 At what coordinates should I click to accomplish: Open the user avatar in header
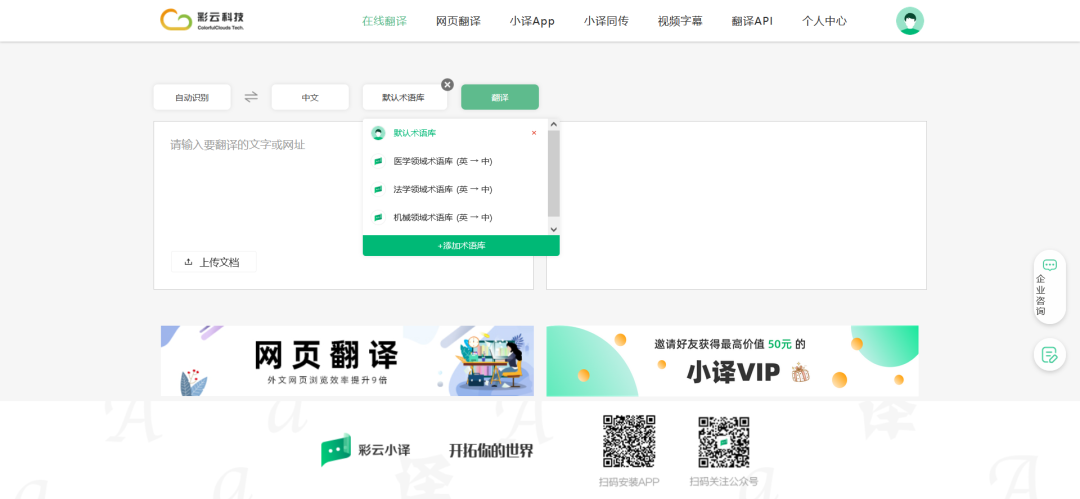click(909, 21)
